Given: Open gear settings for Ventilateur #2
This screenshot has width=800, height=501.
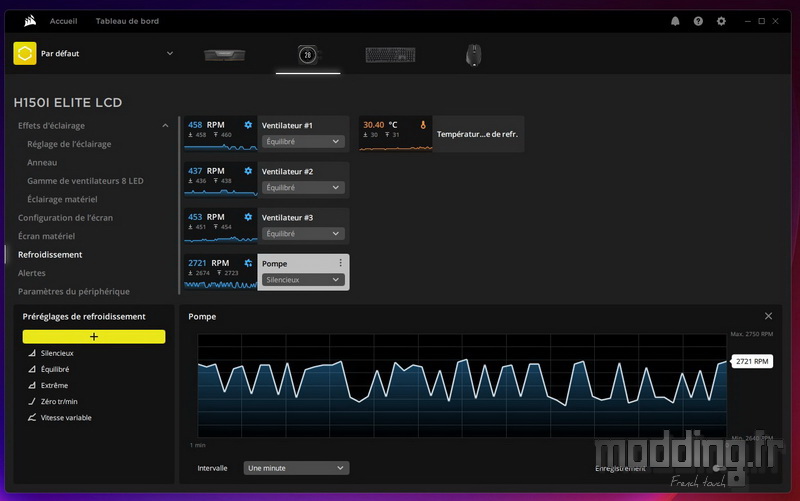Looking at the screenshot, I should [248, 170].
